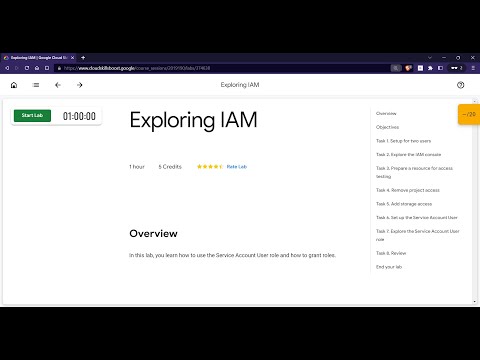Open the lab hamburger menu icon
Image resolution: width=480 pixels, height=360 pixels.
point(36,85)
